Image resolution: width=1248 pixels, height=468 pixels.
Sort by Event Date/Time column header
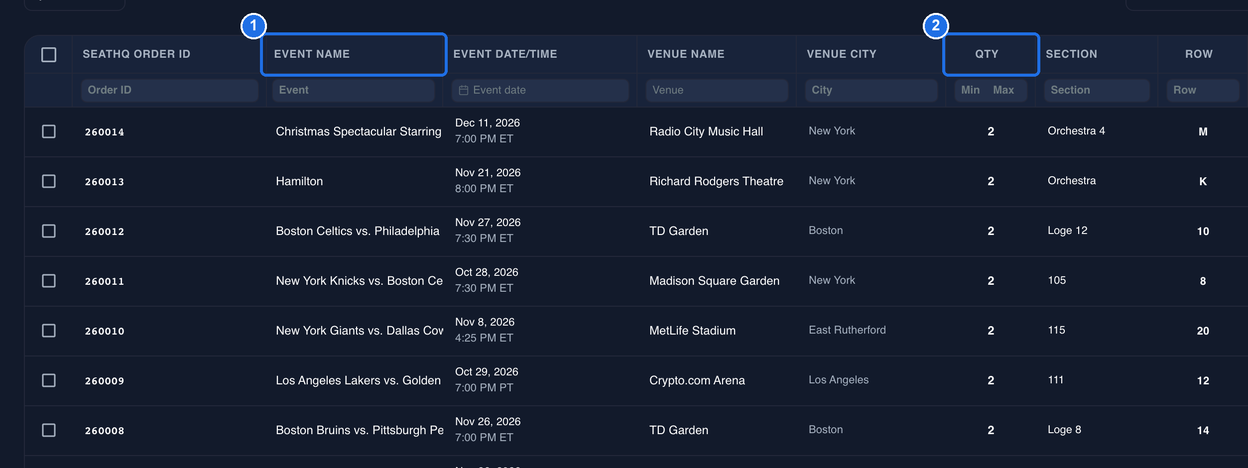(x=505, y=54)
